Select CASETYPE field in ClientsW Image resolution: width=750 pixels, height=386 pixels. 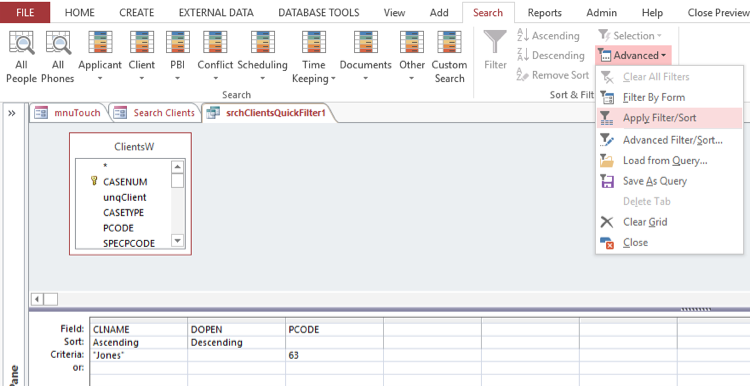(x=123, y=213)
